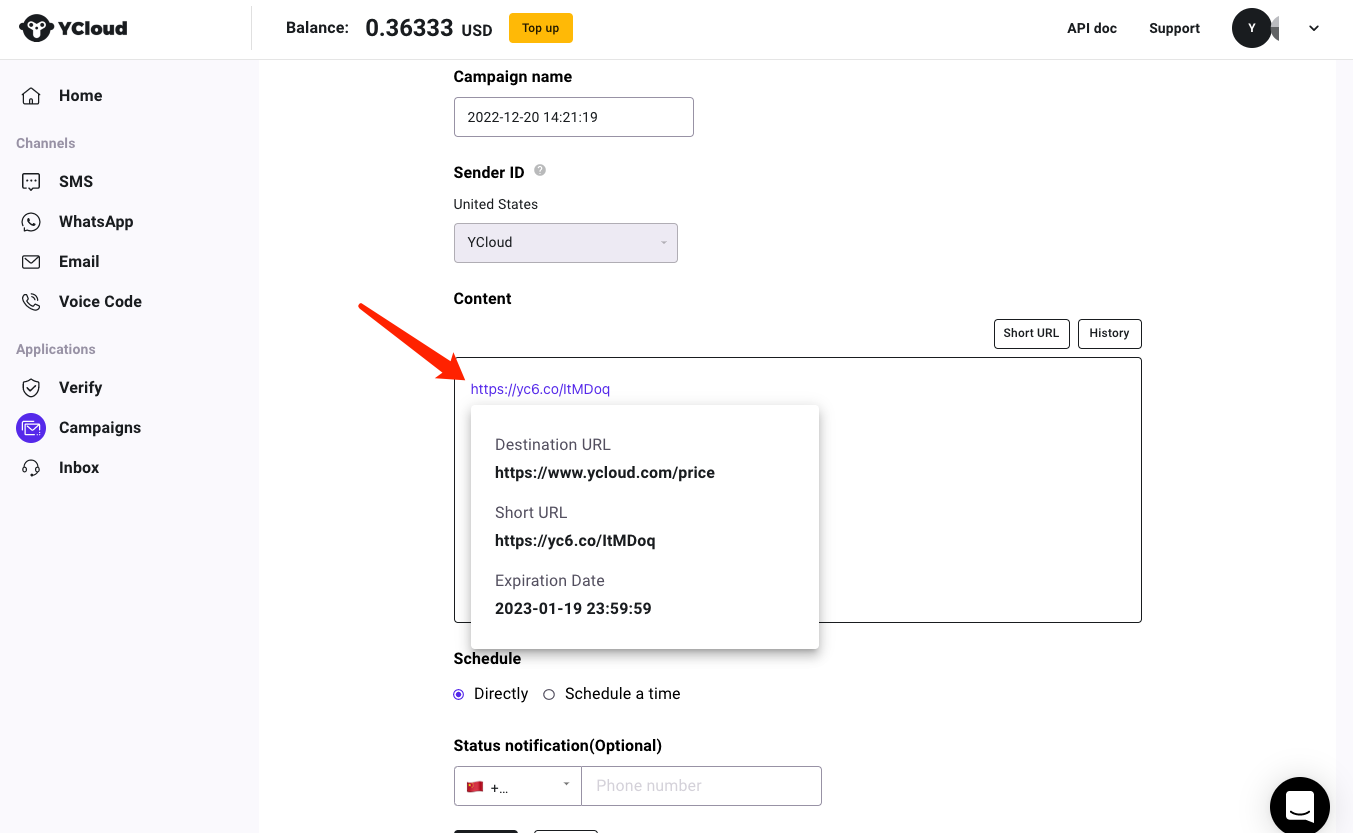Click the user avatar Y
The image size is (1353, 833).
click(1251, 28)
